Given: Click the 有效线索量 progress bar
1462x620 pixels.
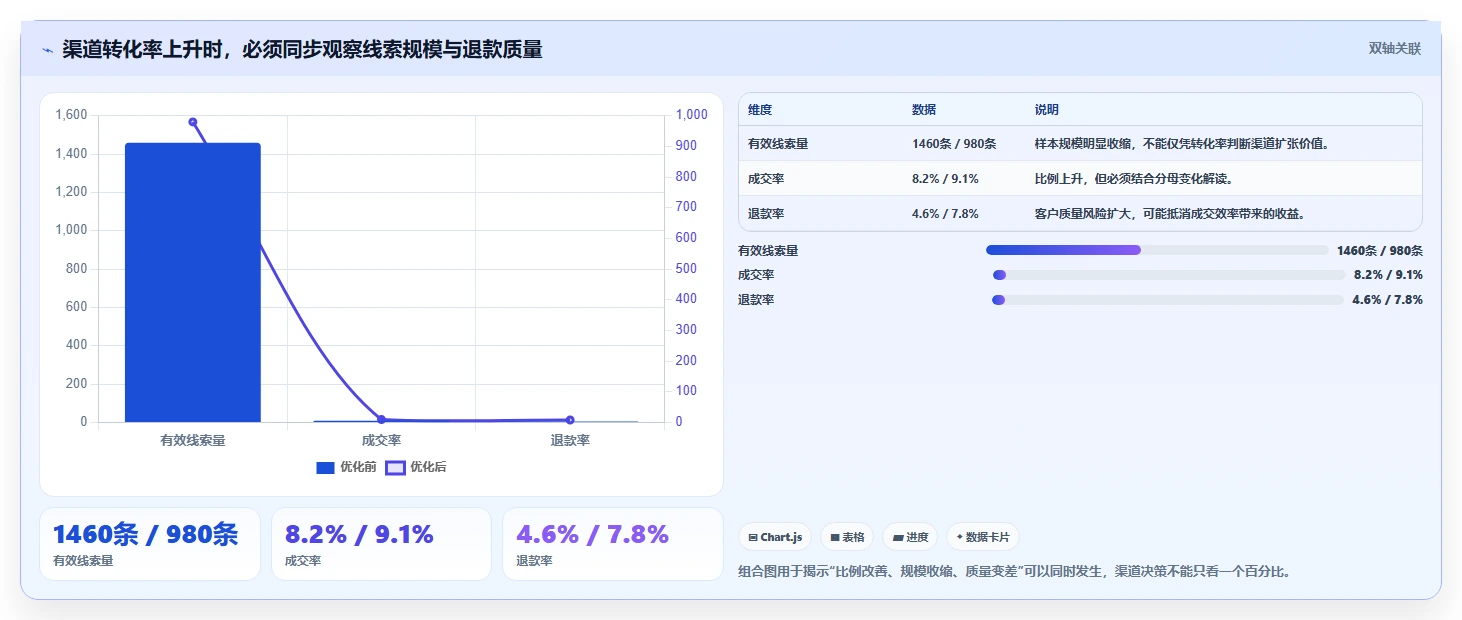Looking at the screenshot, I should coord(1157,250).
